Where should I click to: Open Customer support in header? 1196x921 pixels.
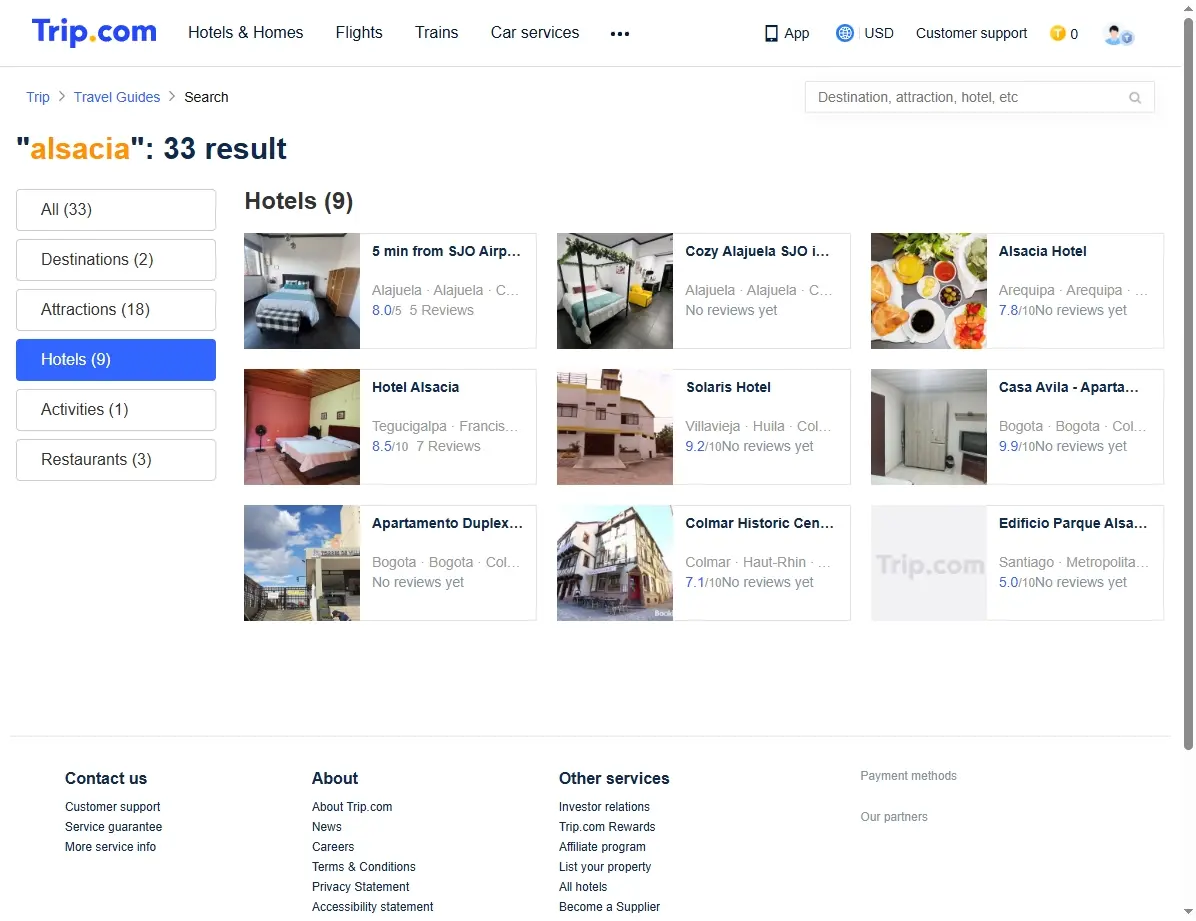(x=972, y=33)
